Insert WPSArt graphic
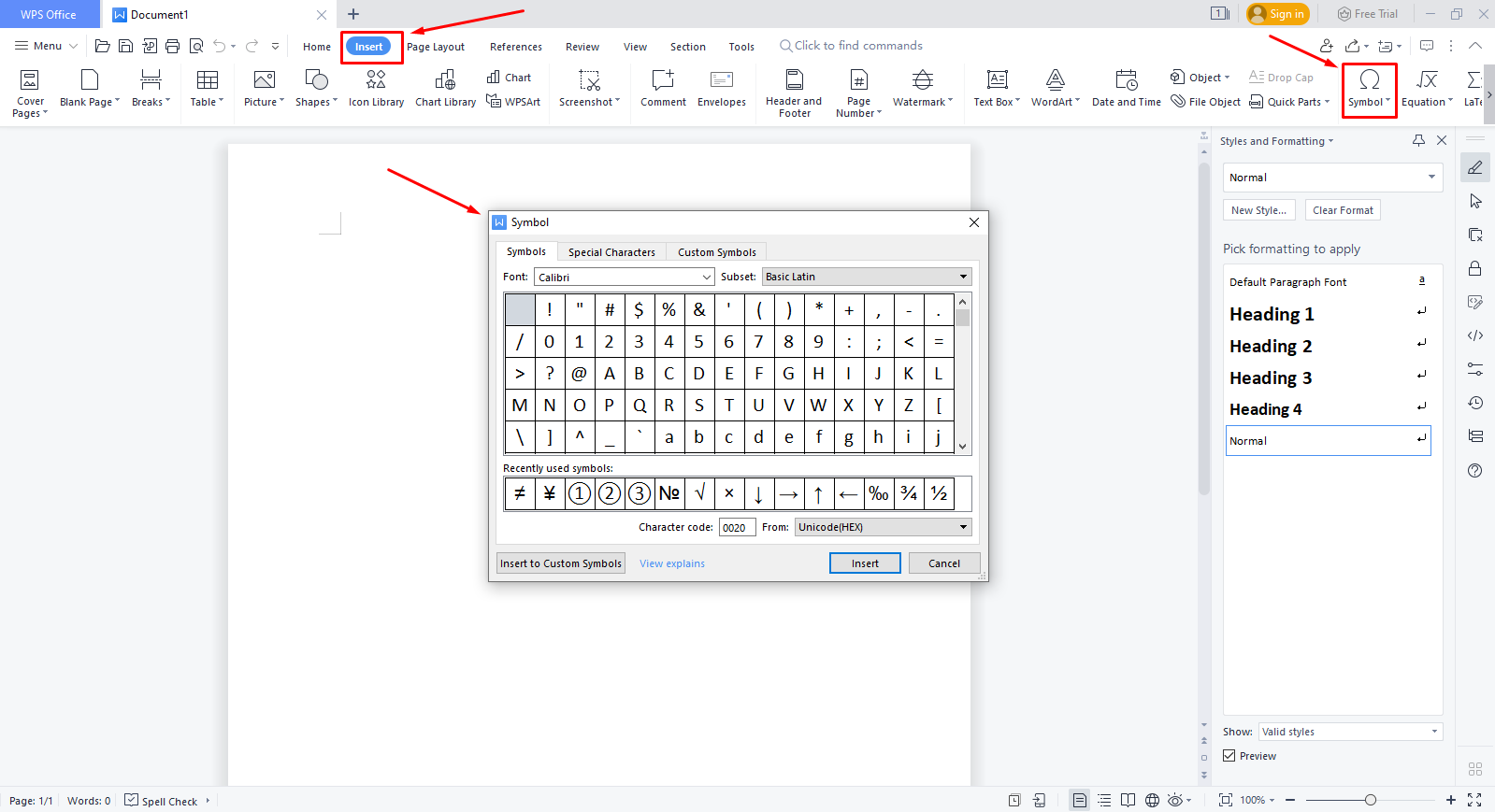This screenshot has height=812, width=1495. pyautogui.click(x=513, y=102)
